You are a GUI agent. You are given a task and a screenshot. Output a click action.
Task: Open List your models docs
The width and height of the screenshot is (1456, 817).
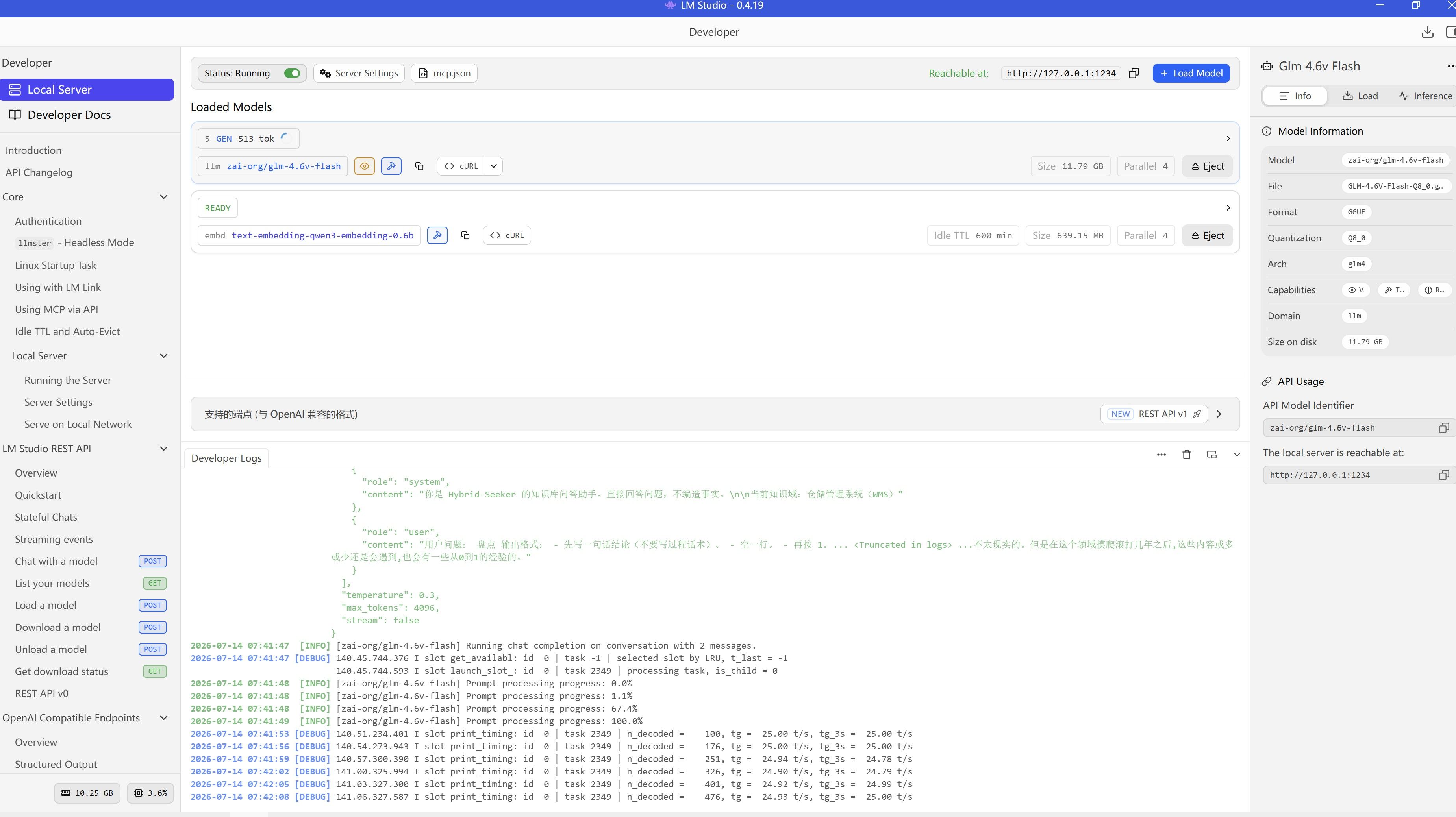click(52, 583)
